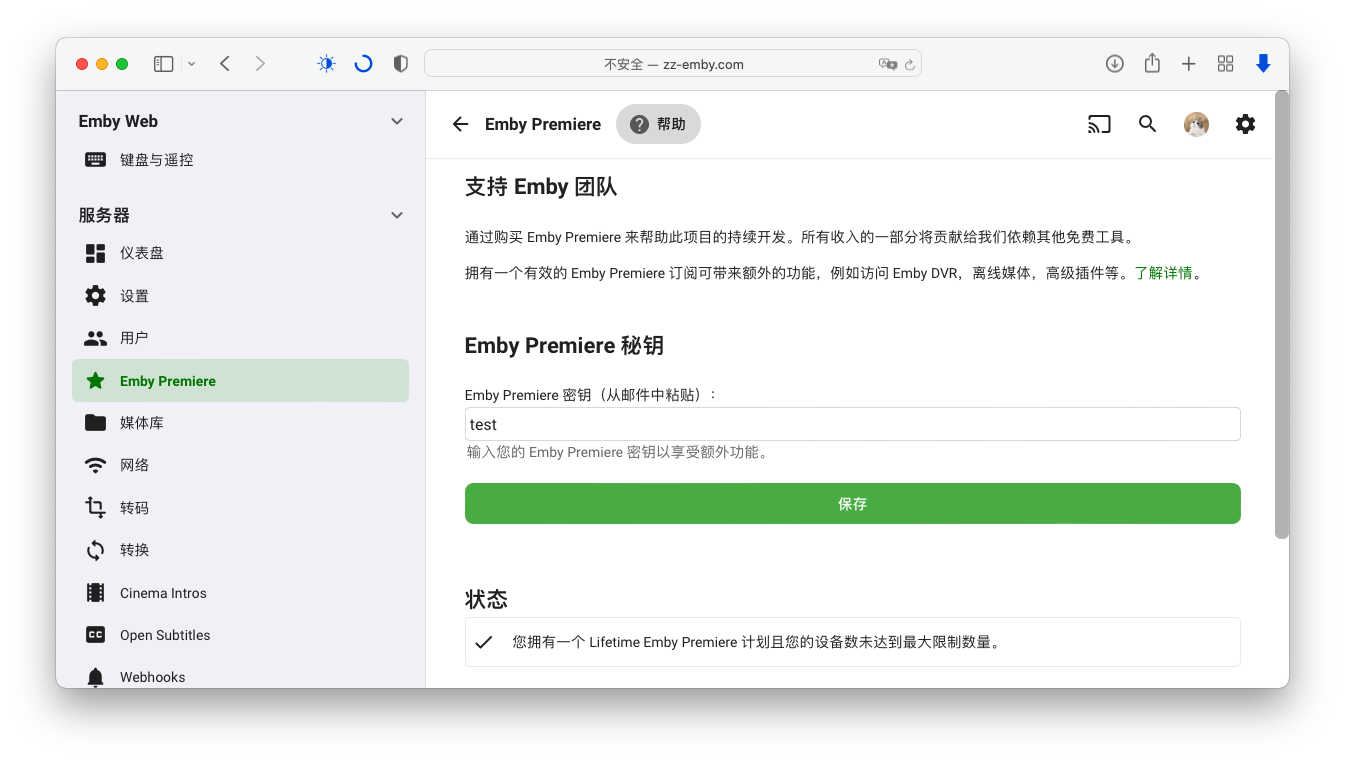Click the Emby Premiere 密钥 field label
The image size is (1345, 762).
(591, 395)
